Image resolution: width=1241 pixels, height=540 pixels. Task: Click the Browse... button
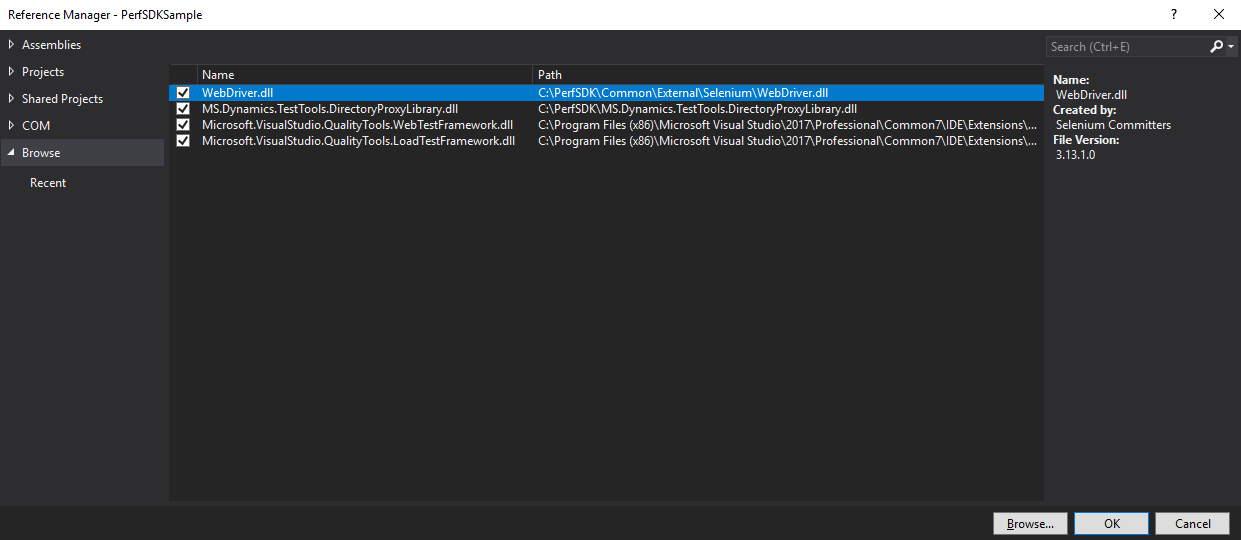pyautogui.click(x=1030, y=524)
